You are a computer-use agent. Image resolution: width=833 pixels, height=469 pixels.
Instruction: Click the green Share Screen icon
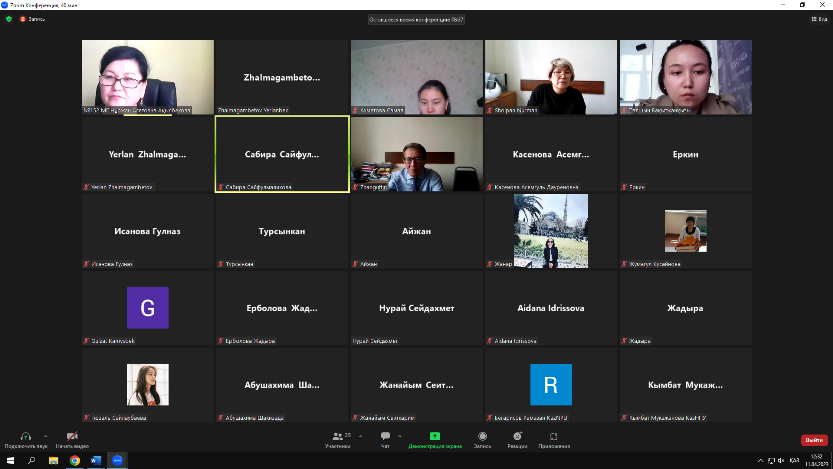point(434,437)
